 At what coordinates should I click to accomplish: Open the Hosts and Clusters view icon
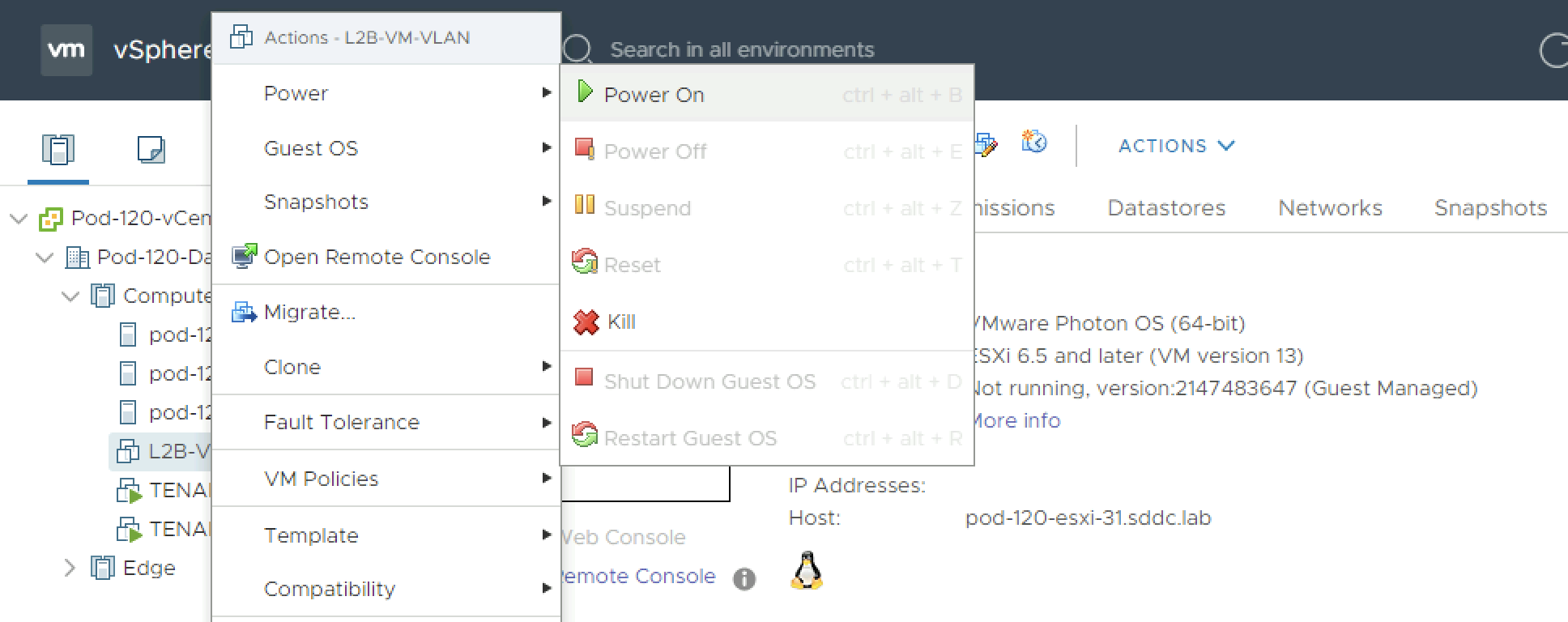click(x=58, y=150)
